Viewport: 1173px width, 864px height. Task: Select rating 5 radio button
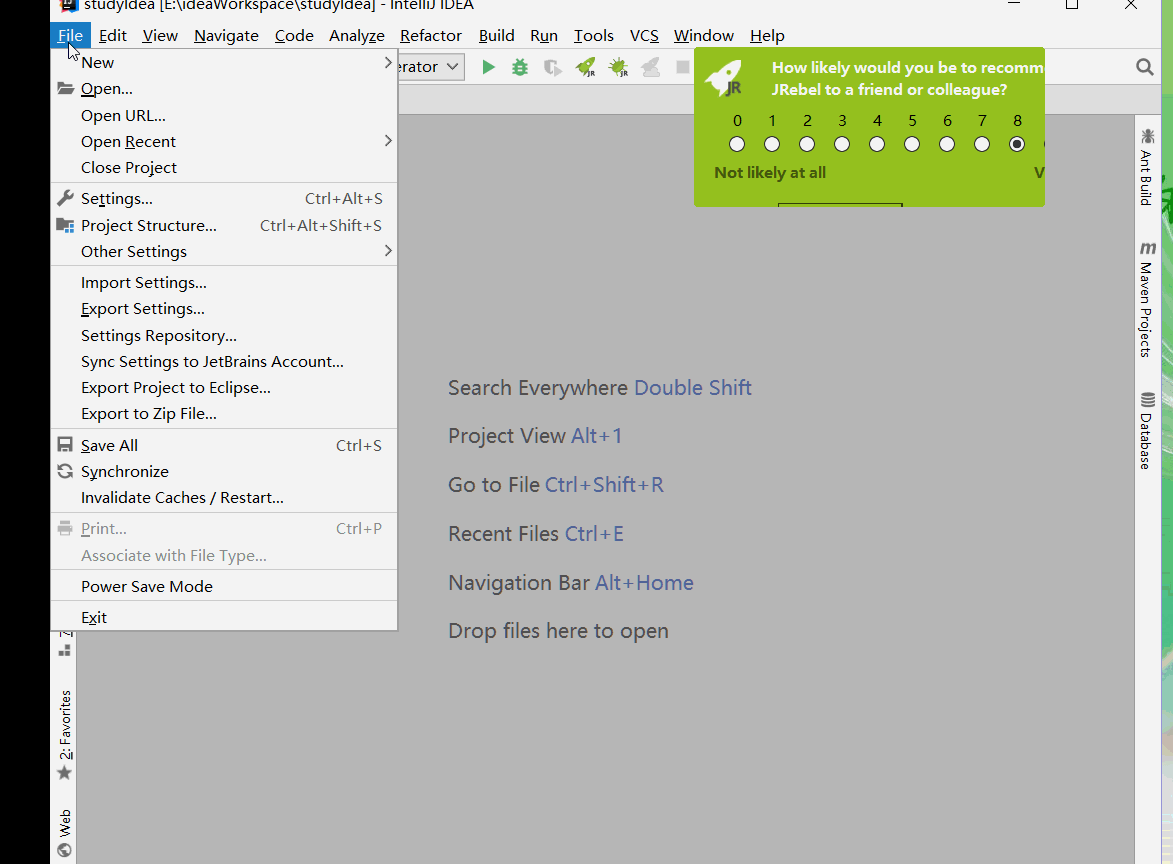tap(912, 144)
